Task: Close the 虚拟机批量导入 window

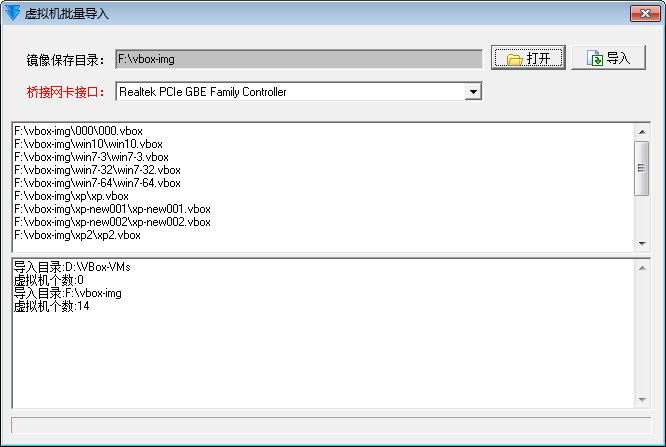Action: (x=645, y=14)
